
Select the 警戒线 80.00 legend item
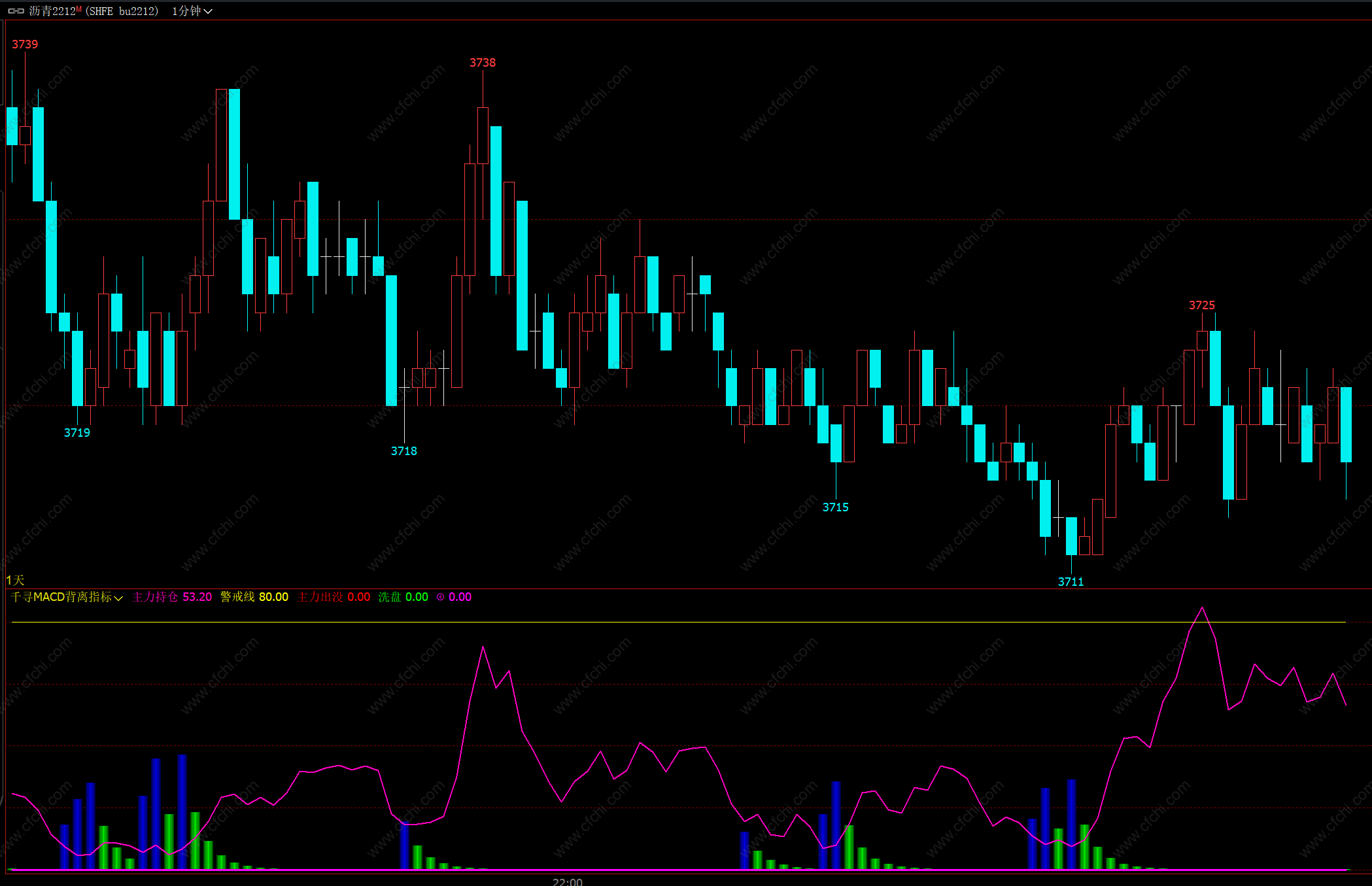(x=254, y=597)
